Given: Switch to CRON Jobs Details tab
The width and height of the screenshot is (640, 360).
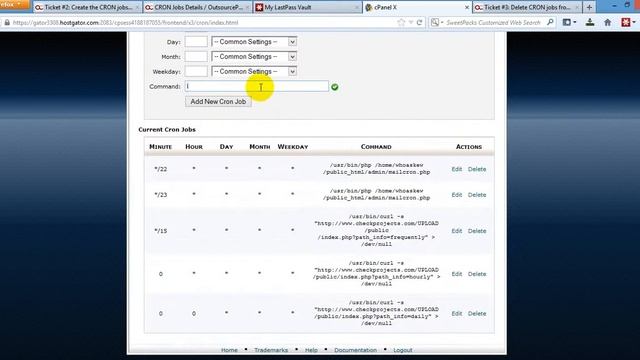Looking at the screenshot, I should (198, 7).
